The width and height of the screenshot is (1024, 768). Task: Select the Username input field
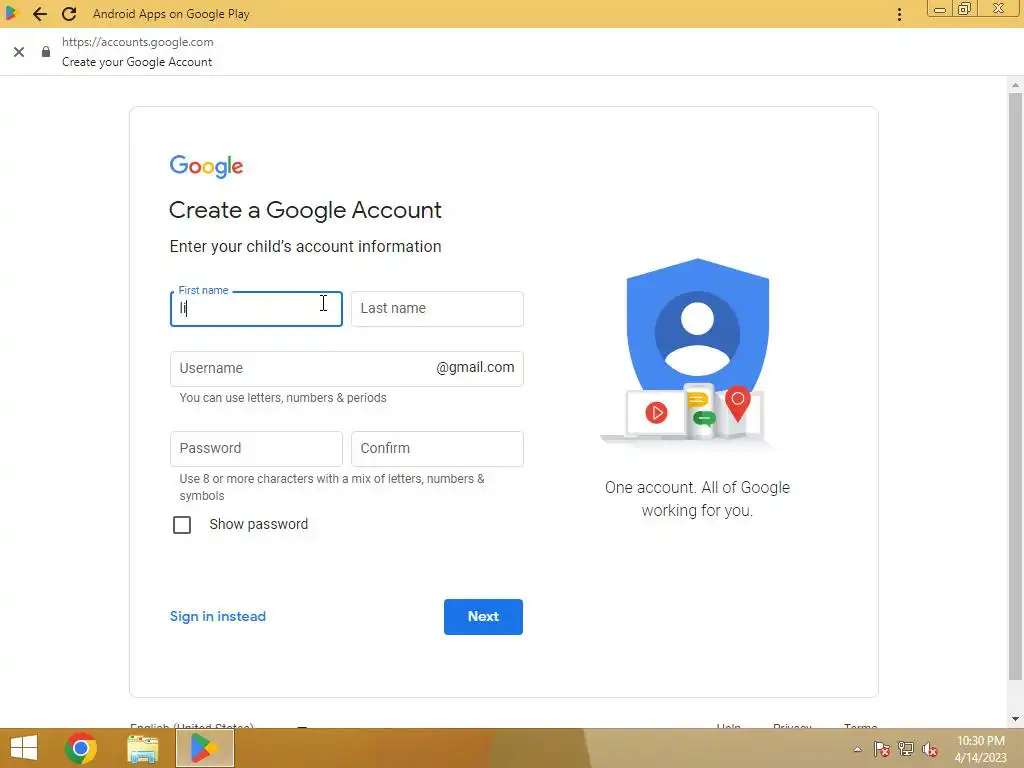[x=347, y=369]
